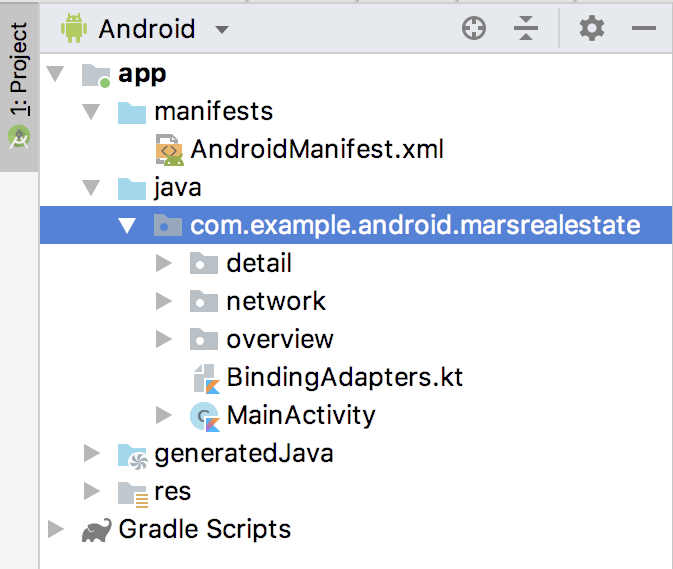Select the network package

pos(275,302)
